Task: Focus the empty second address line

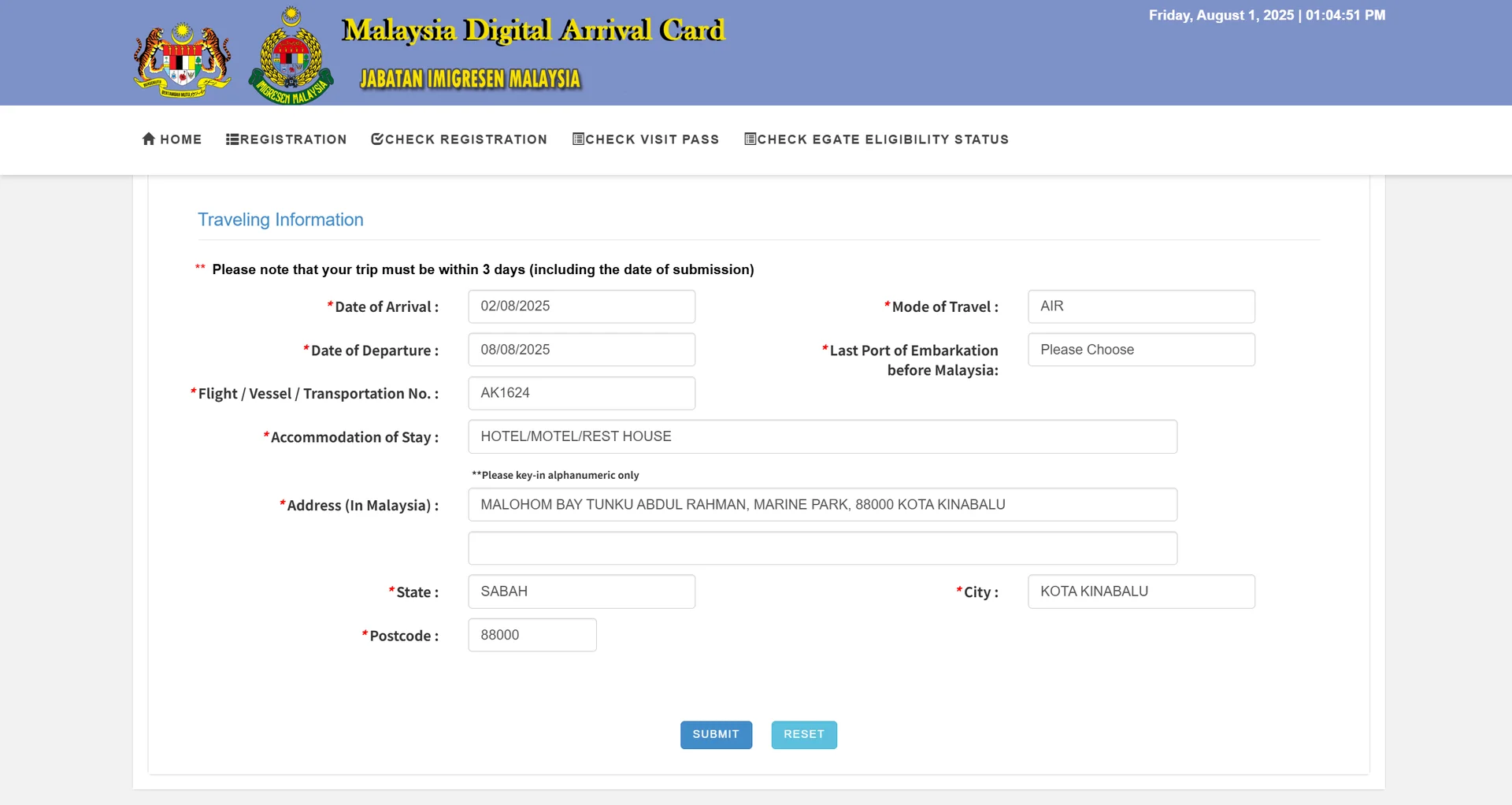Action: click(822, 548)
